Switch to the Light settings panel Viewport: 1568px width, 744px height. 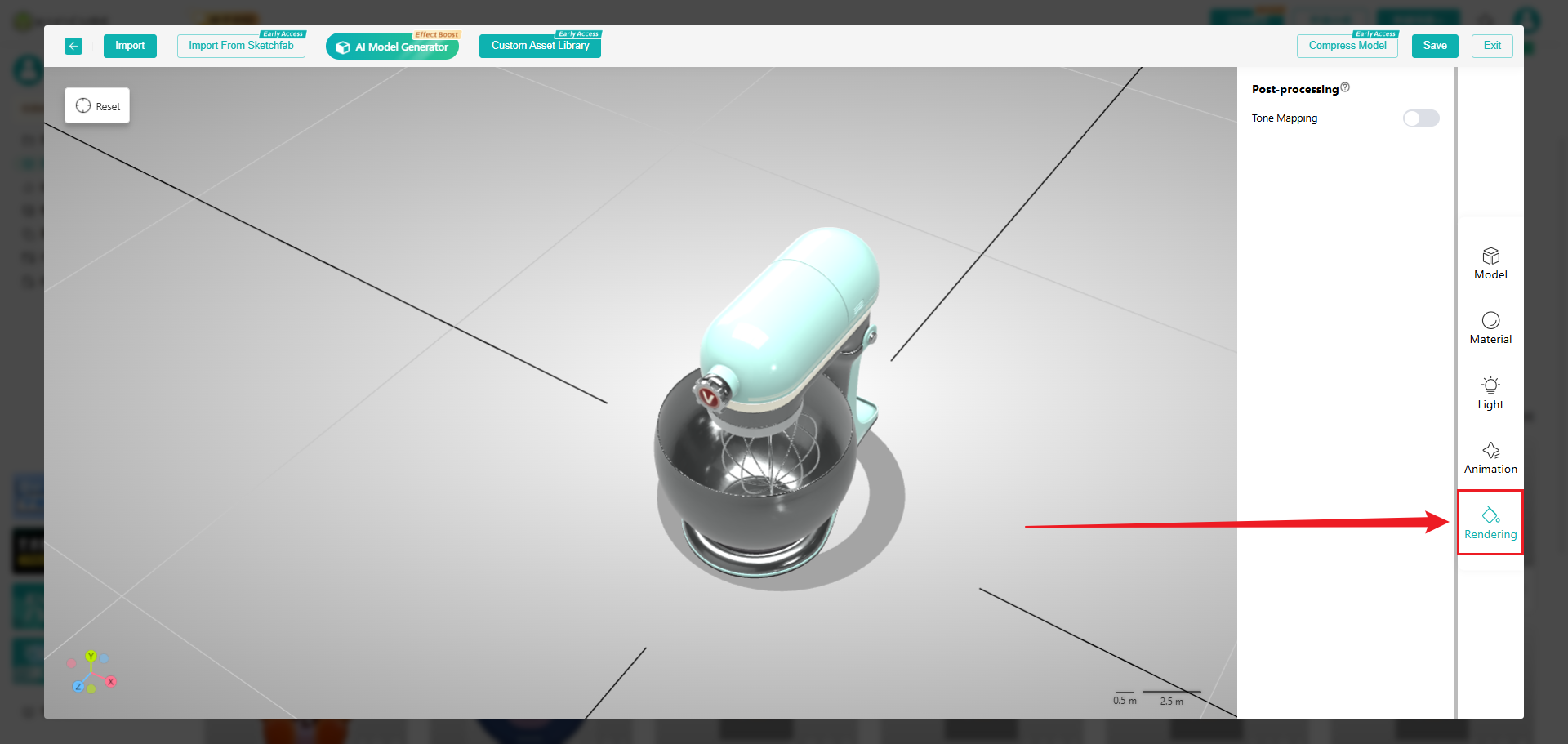1490,393
